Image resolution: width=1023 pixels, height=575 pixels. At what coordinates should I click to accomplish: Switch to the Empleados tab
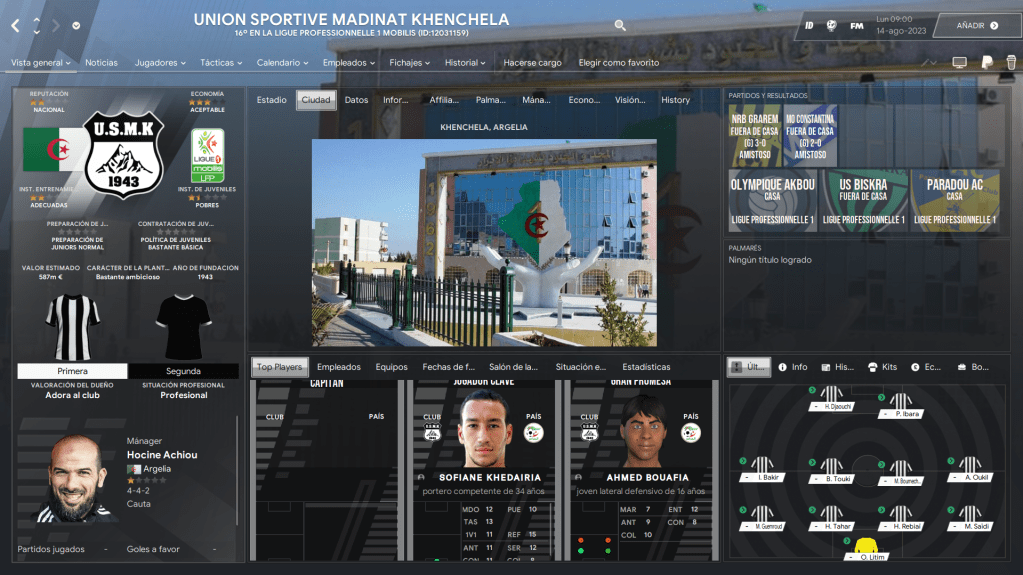click(x=338, y=367)
